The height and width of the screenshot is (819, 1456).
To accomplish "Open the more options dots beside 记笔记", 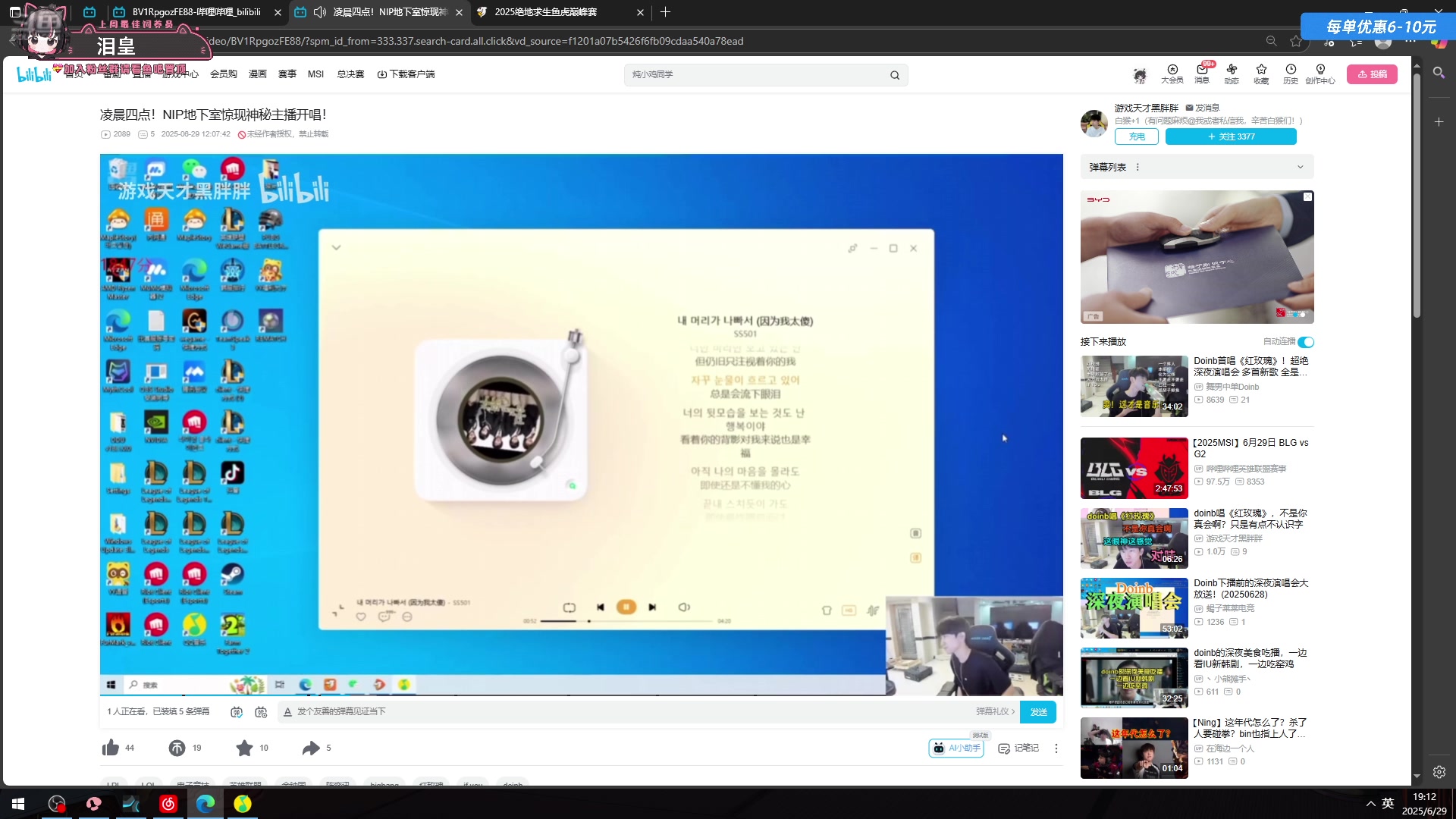I will (x=1056, y=748).
